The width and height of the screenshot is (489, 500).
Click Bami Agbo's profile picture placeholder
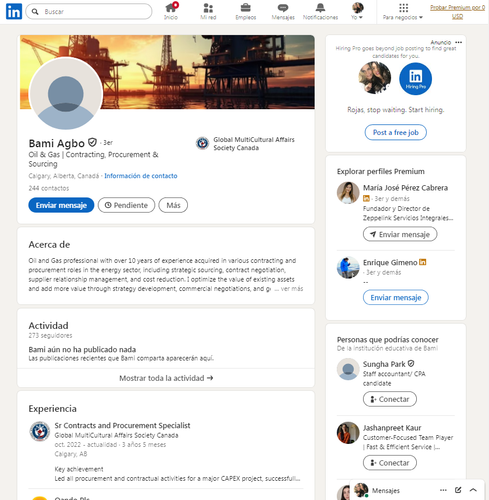coord(66,94)
